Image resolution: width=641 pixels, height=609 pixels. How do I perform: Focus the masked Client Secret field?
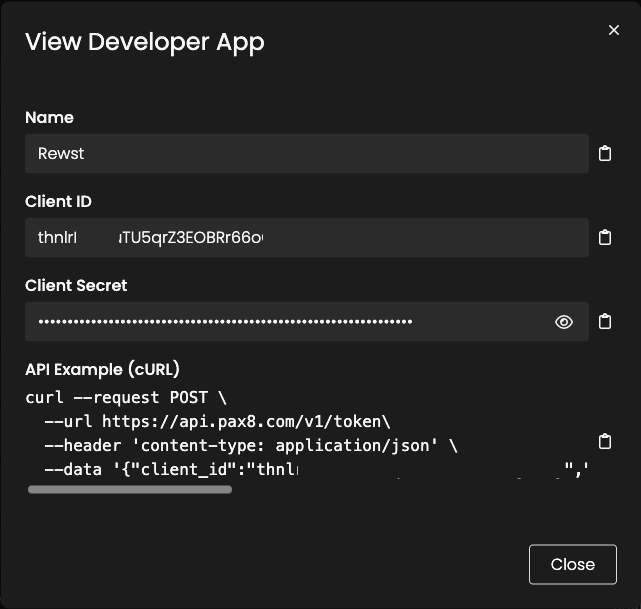click(280, 322)
